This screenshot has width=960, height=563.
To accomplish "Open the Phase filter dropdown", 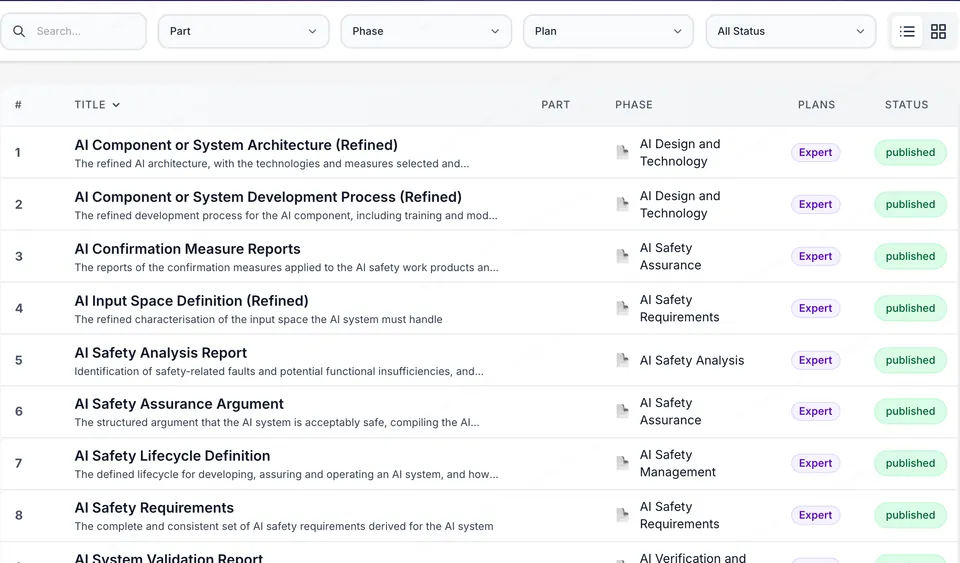I will point(426,31).
